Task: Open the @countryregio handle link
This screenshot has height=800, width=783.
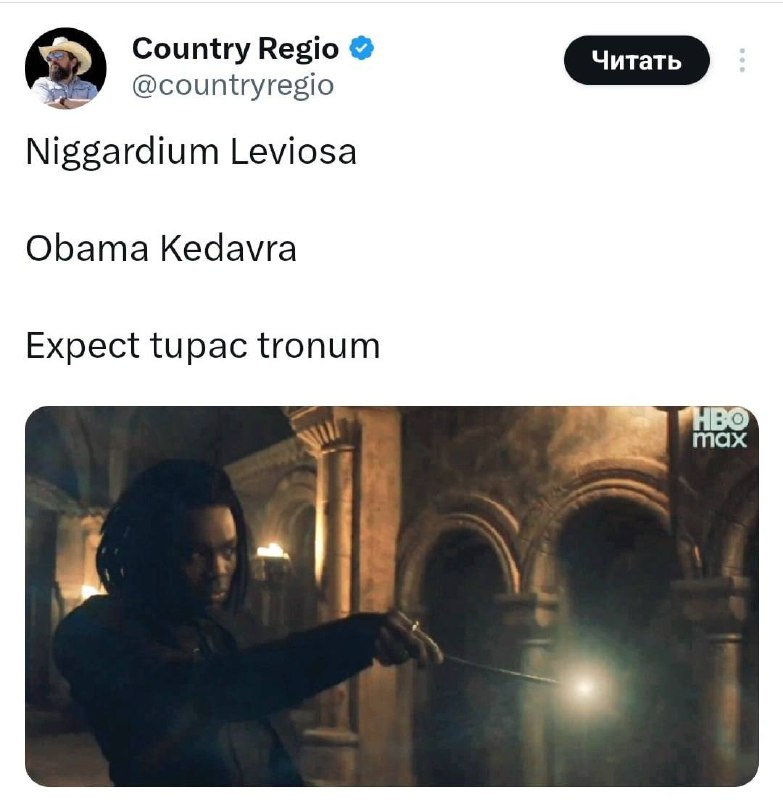Action: 233,85
